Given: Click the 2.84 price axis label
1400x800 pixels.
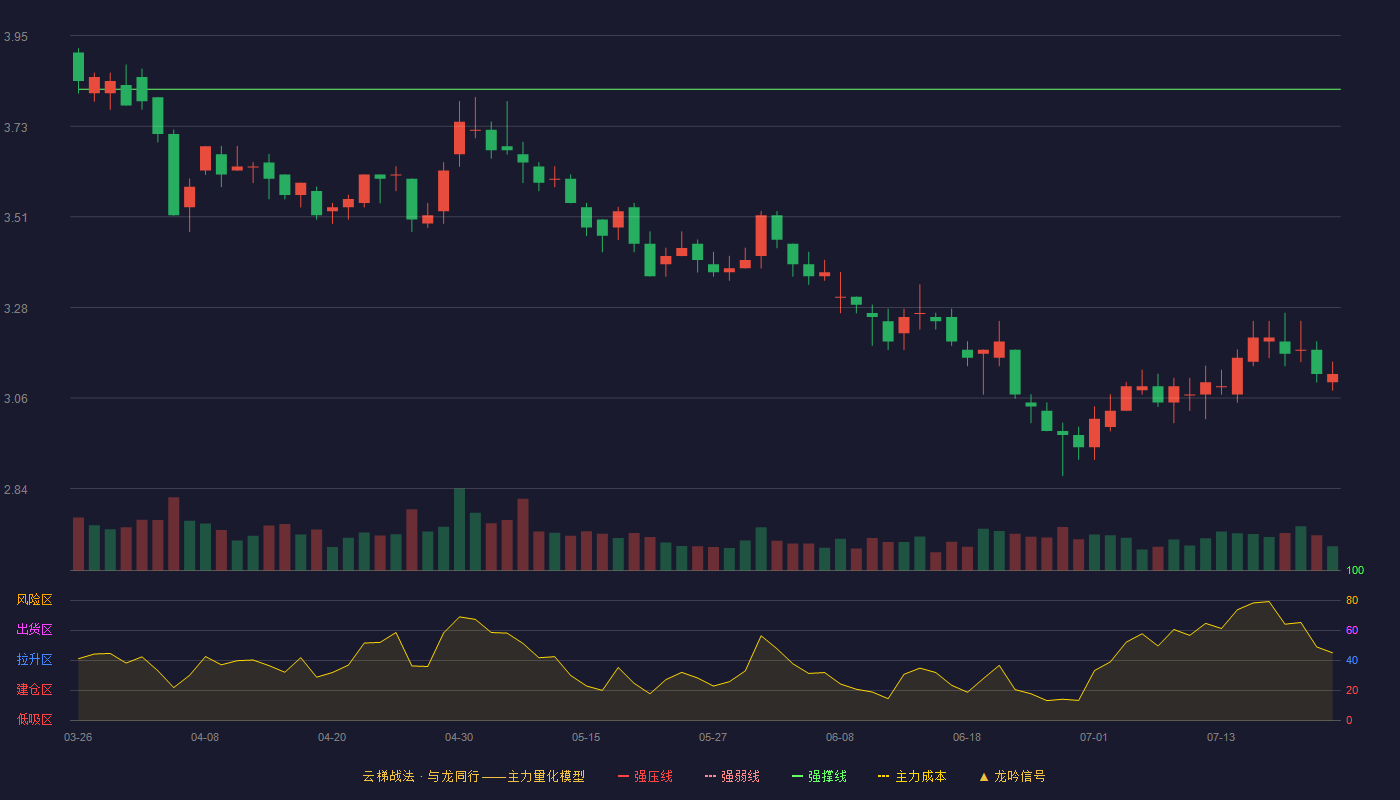Looking at the screenshot, I should (x=16, y=490).
